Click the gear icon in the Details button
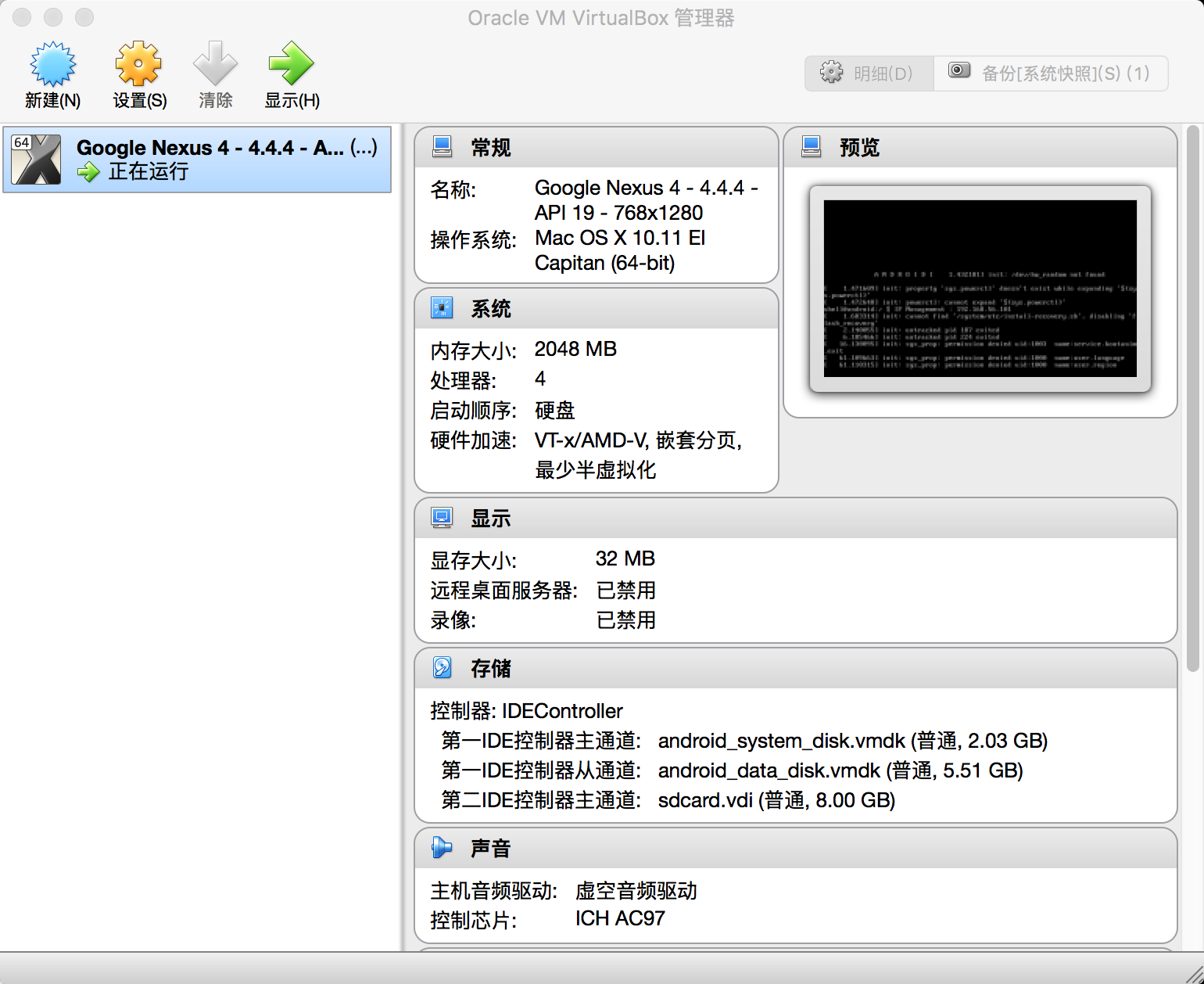The width and height of the screenshot is (1204, 984). tap(831, 73)
